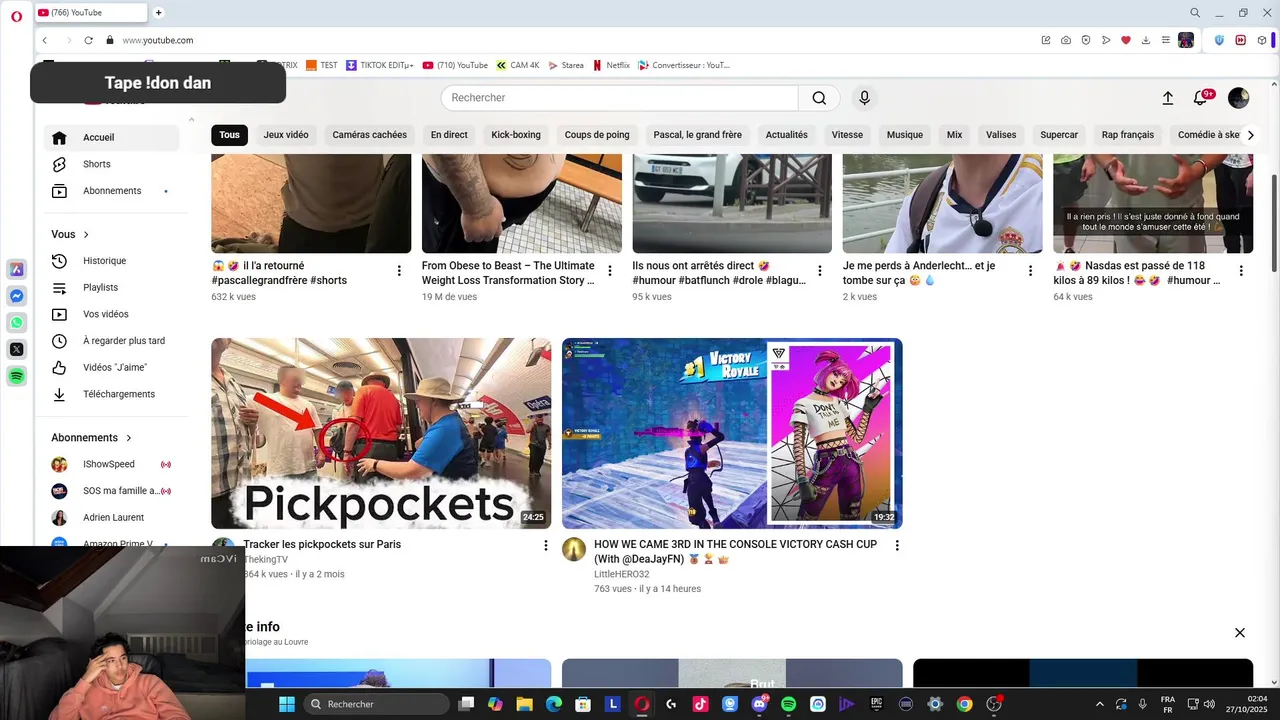Expand the Vous section chevron
Viewport: 1280px width, 720px height.
click(86, 234)
